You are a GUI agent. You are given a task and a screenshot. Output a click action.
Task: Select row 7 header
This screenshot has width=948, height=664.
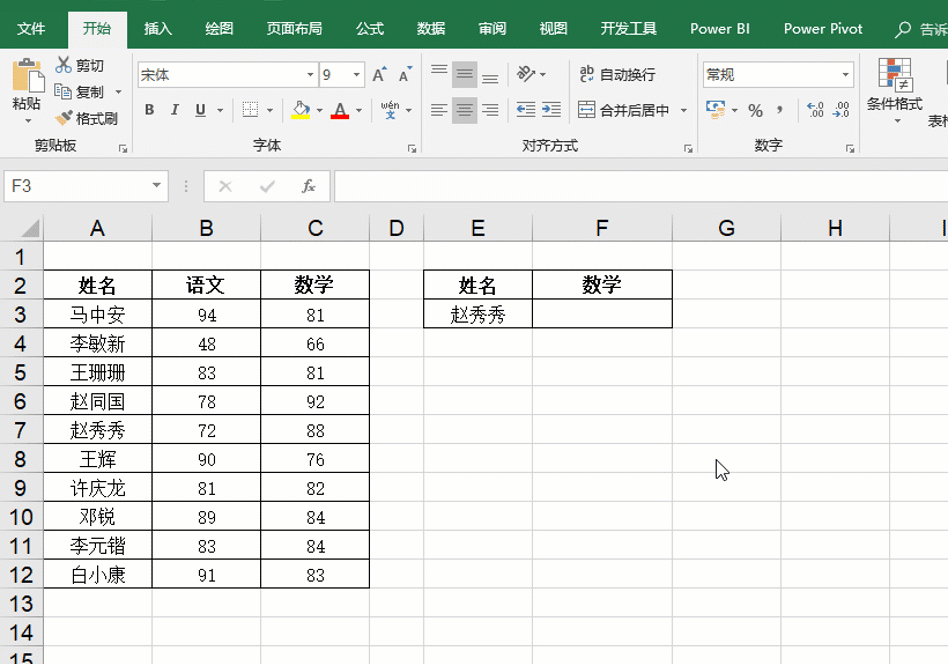[21, 430]
